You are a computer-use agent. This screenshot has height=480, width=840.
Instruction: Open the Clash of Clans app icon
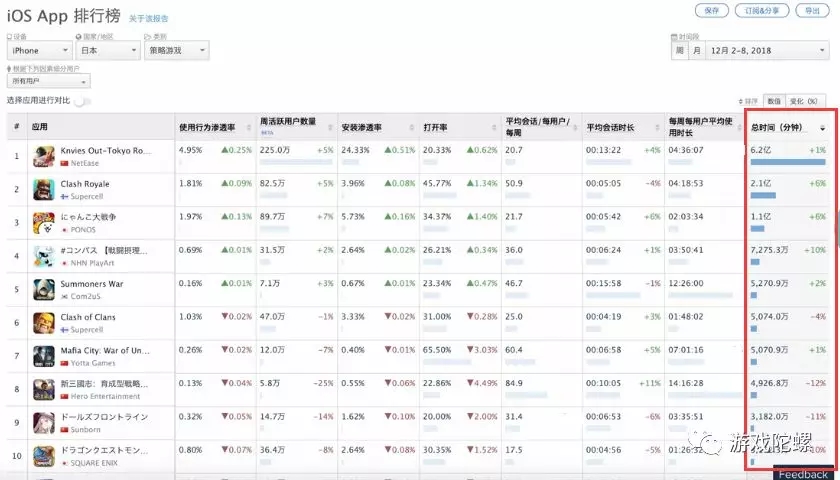point(44,323)
